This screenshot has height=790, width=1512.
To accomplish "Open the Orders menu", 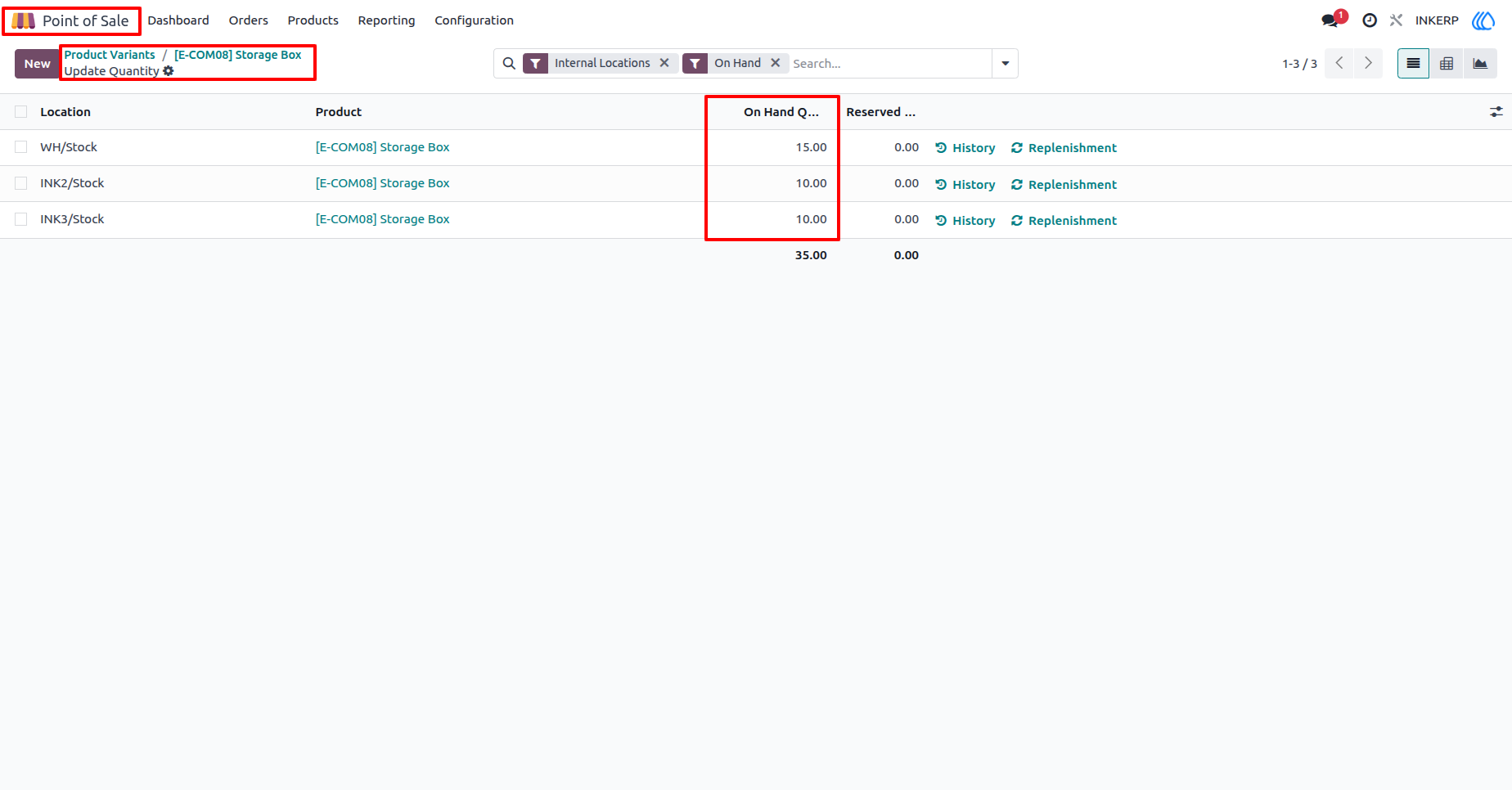I will pyautogui.click(x=249, y=20).
